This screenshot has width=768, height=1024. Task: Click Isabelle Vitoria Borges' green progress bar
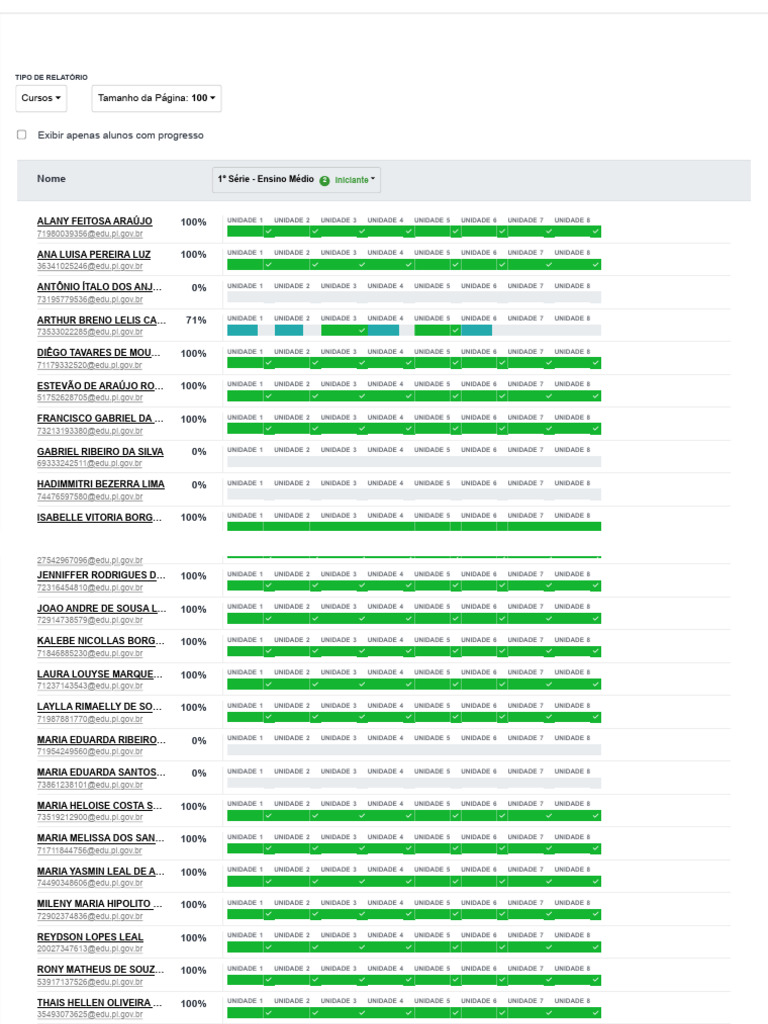[x=414, y=526]
